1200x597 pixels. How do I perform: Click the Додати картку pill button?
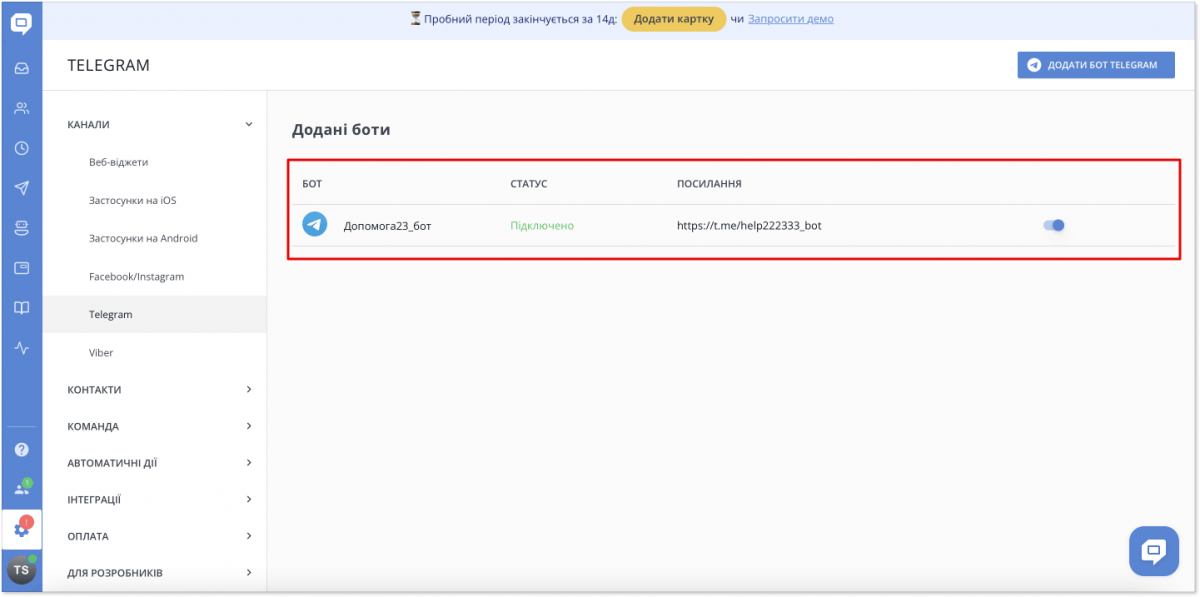[673, 18]
